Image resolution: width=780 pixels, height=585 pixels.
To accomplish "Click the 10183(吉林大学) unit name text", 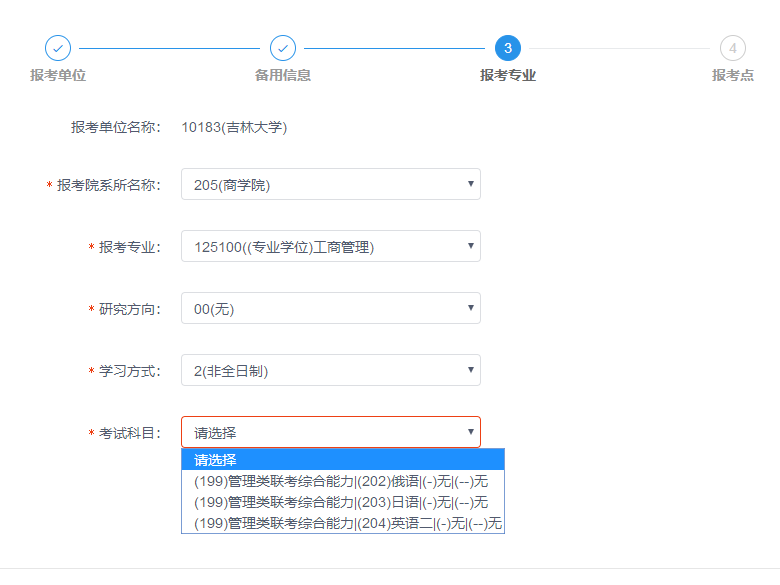I will pyautogui.click(x=234, y=127).
